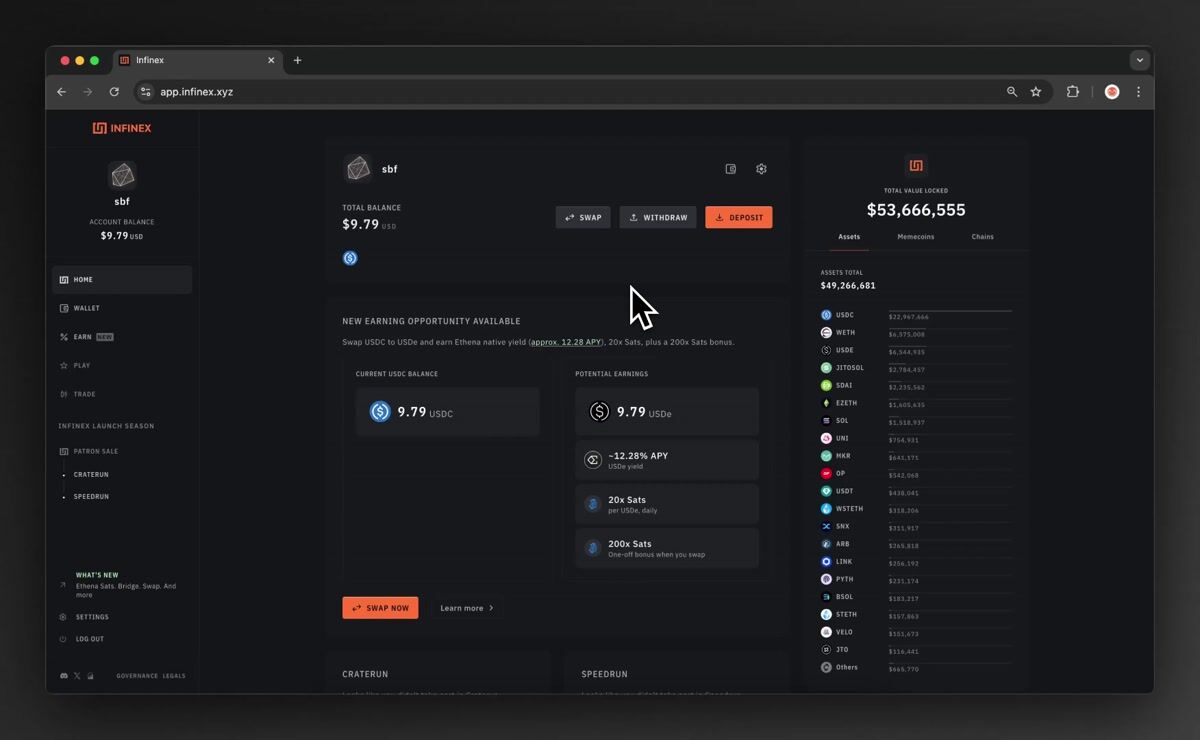Click the USDe coin icon in potential earnings
1200x740 pixels.
[599, 411]
